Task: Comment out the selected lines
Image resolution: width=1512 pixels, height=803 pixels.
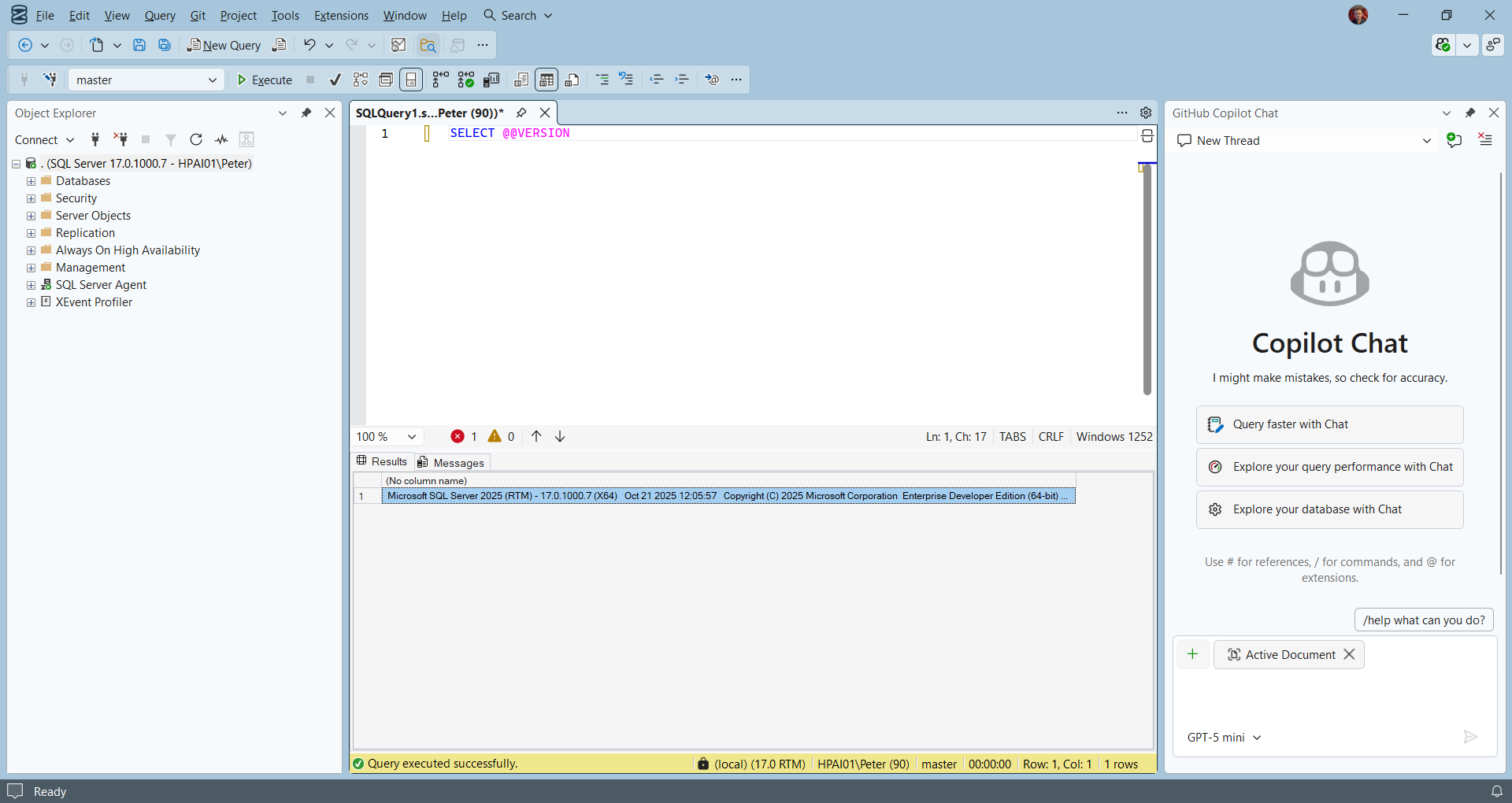Action: tap(602, 80)
